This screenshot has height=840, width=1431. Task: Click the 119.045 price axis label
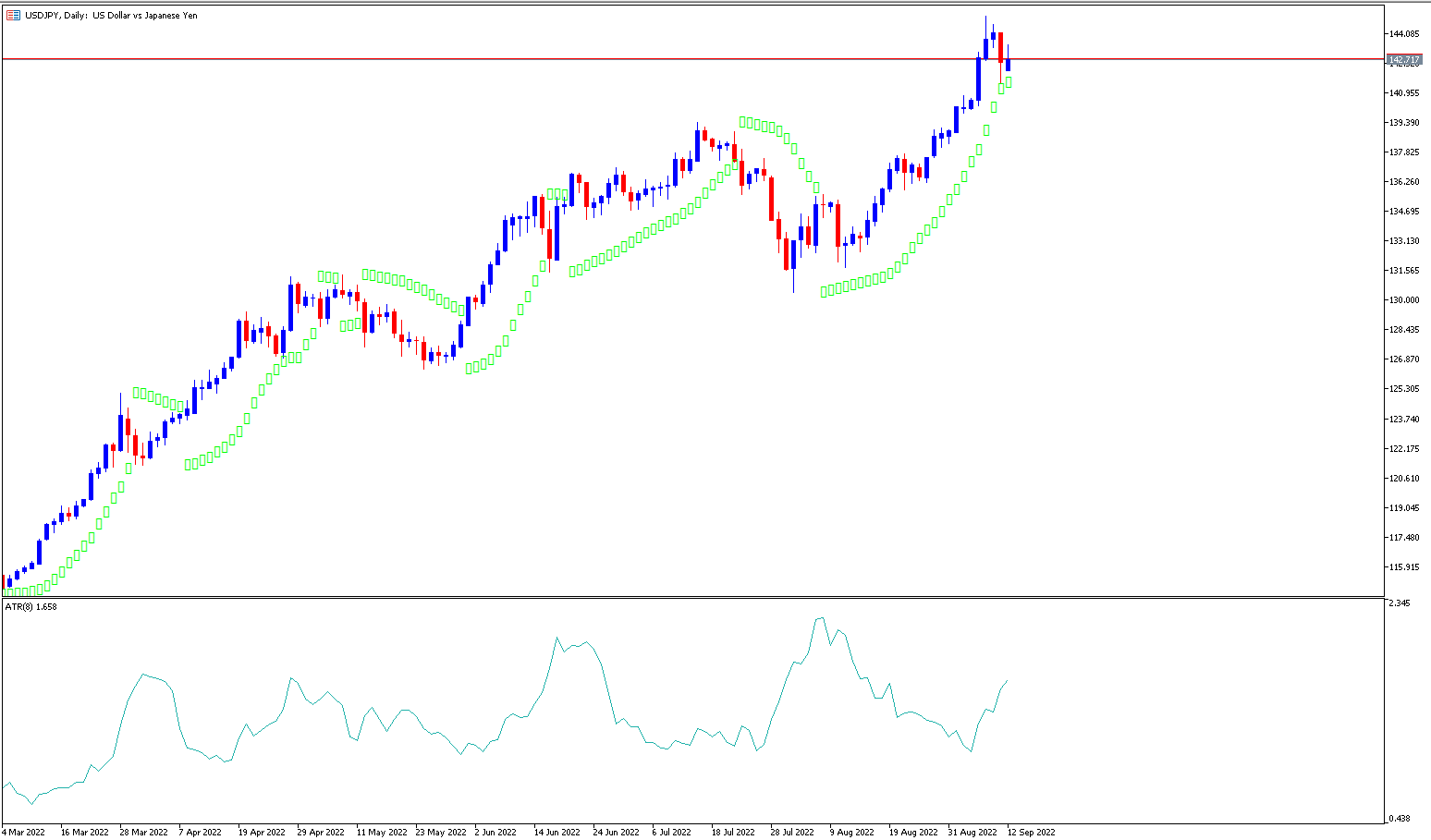[x=1404, y=508]
